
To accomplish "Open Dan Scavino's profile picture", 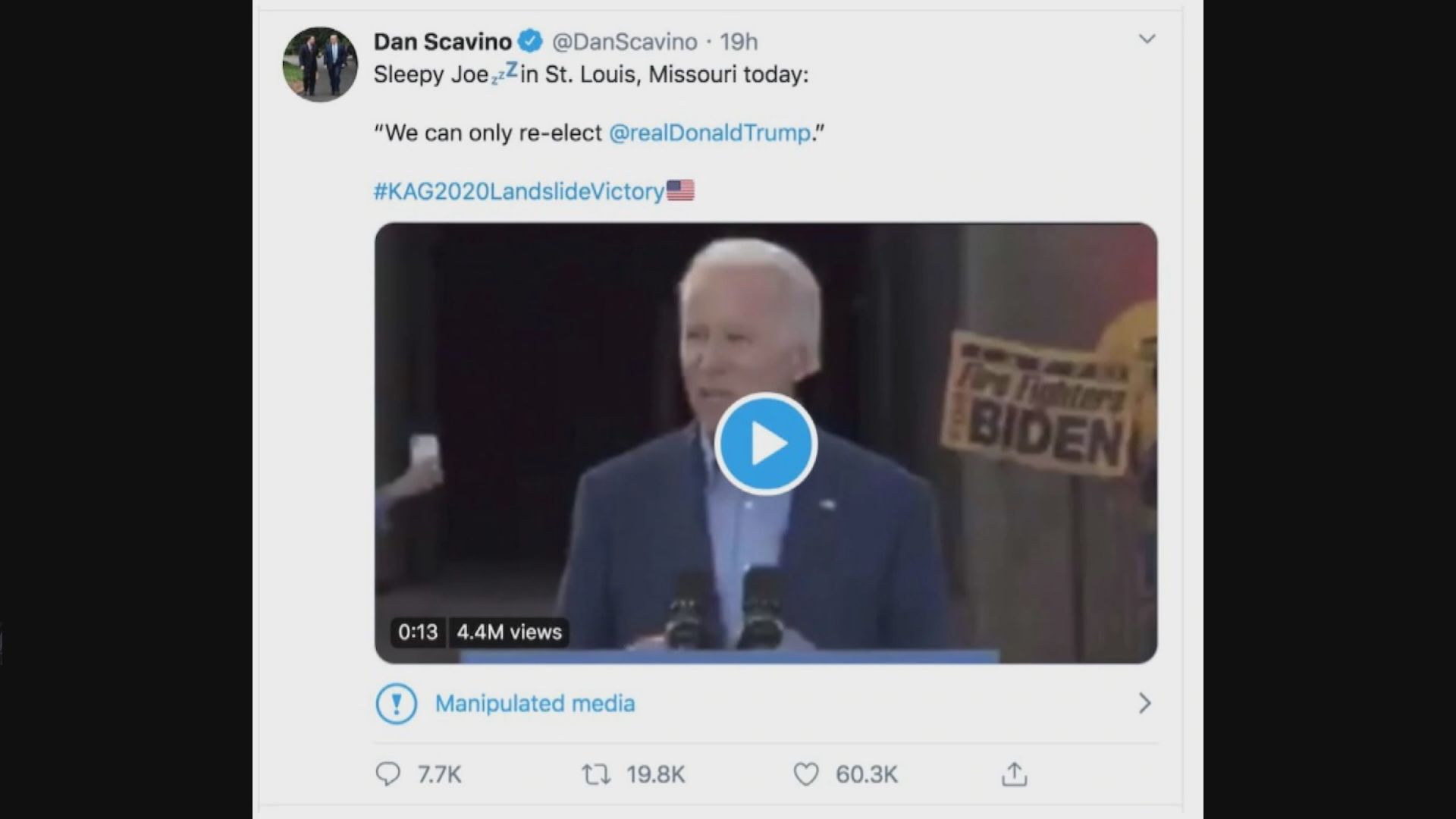I will click(x=320, y=64).
